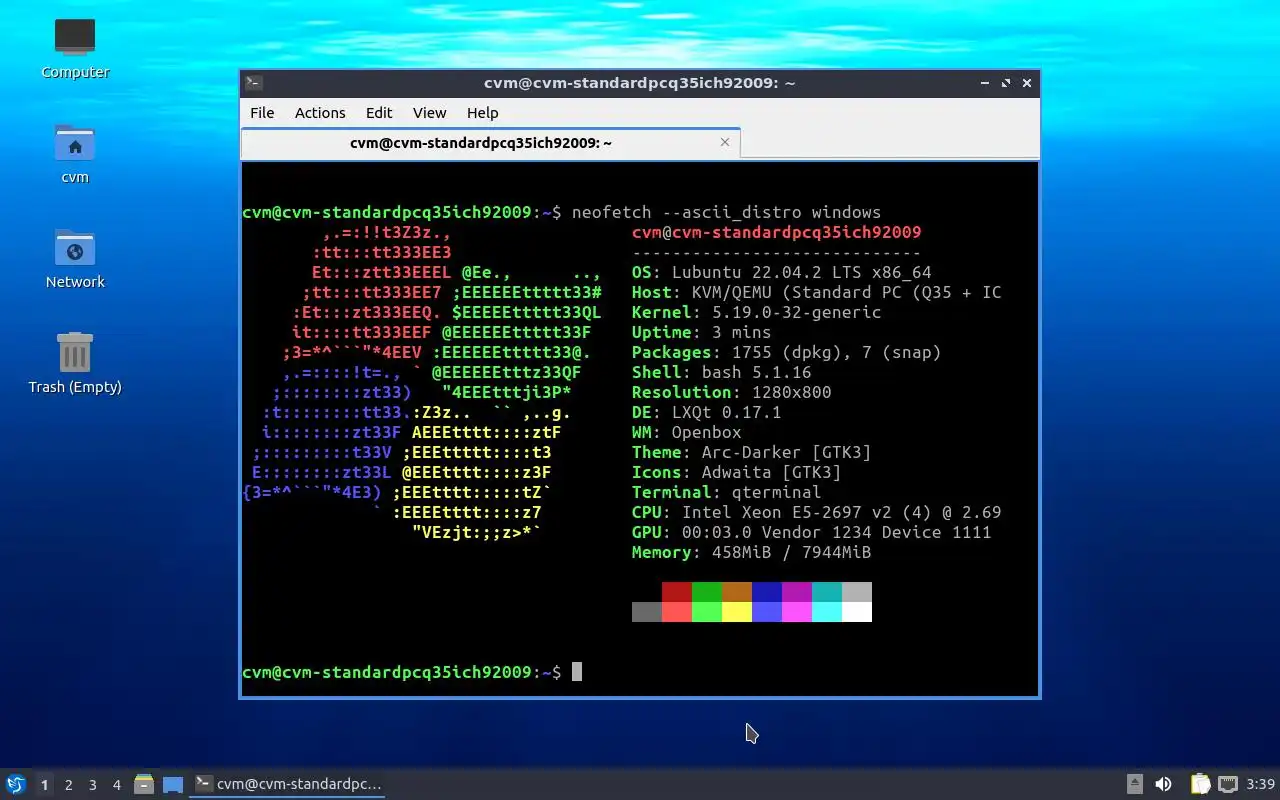Screen dimensions: 1280x800
Task: Launch the file manager from the panel
Action: point(144,784)
